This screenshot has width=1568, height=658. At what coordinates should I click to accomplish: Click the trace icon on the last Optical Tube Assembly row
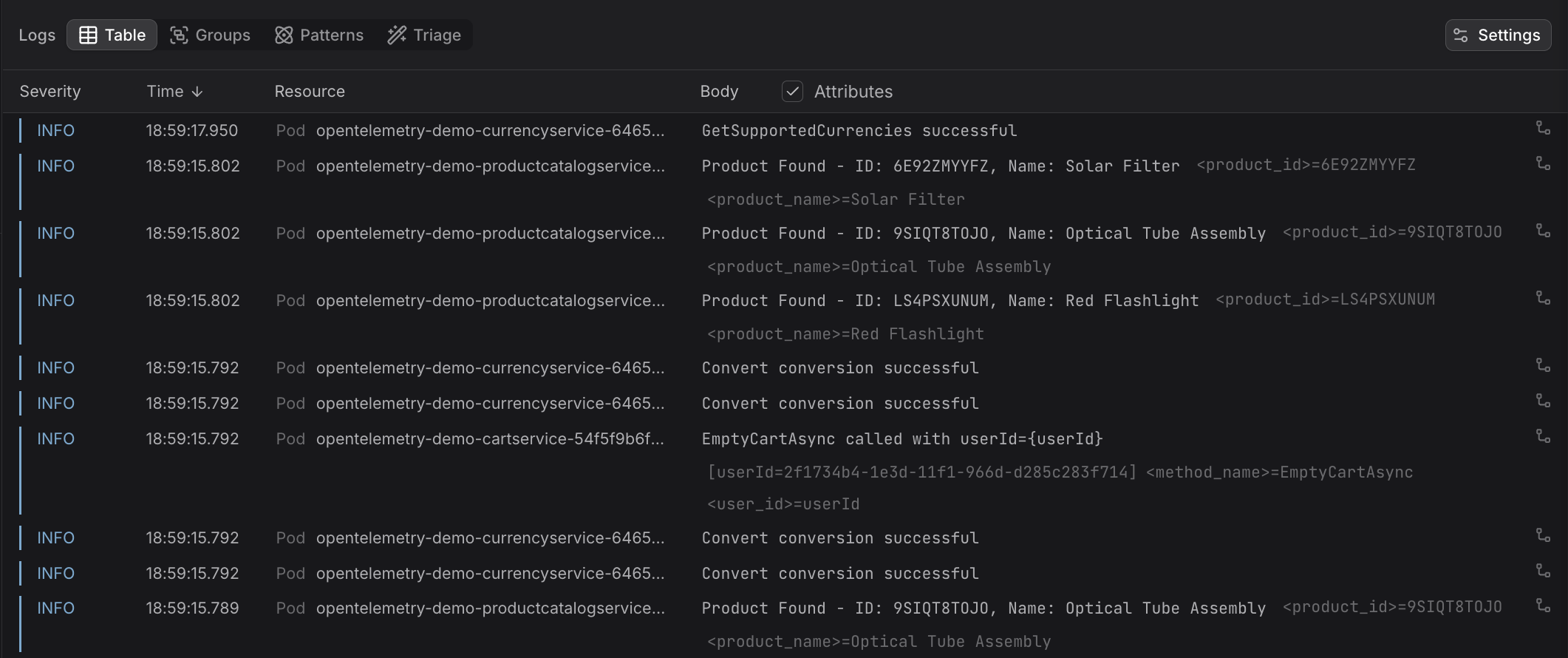[1544, 606]
